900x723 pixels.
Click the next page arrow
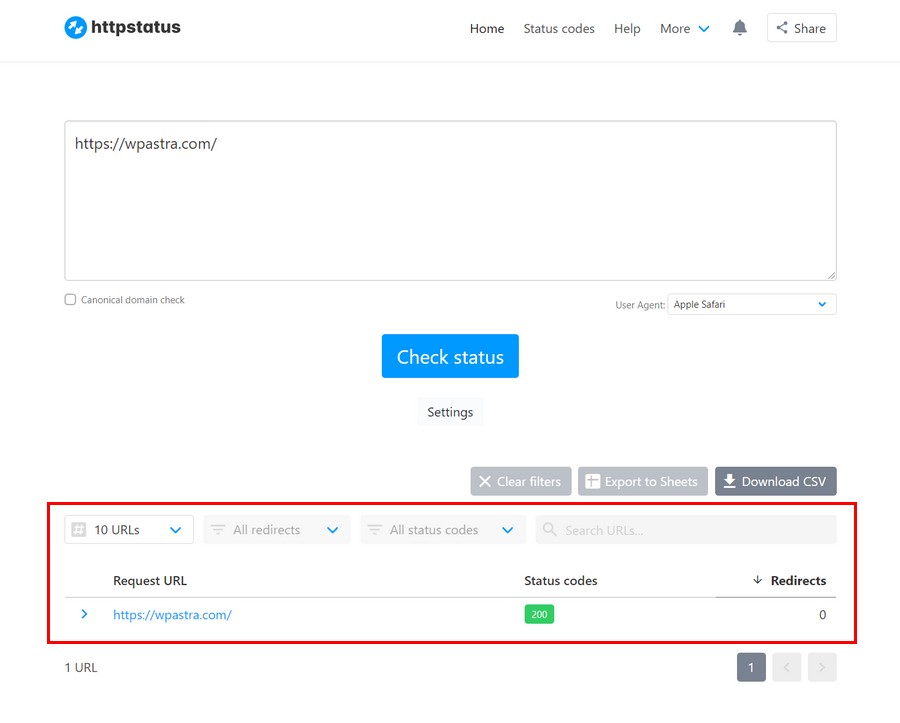pos(822,667)
